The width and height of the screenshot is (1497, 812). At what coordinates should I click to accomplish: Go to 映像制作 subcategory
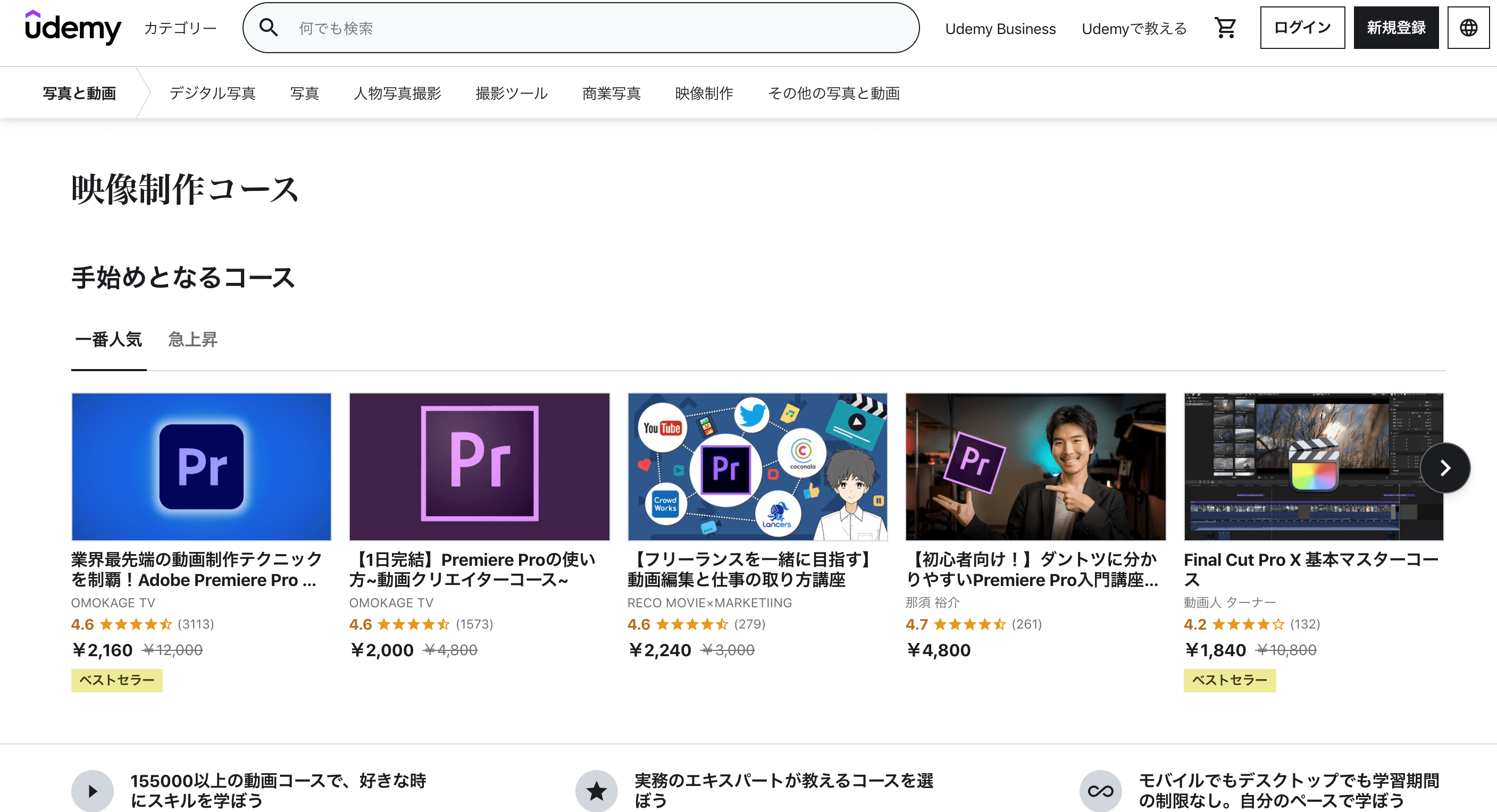[704, 93]
